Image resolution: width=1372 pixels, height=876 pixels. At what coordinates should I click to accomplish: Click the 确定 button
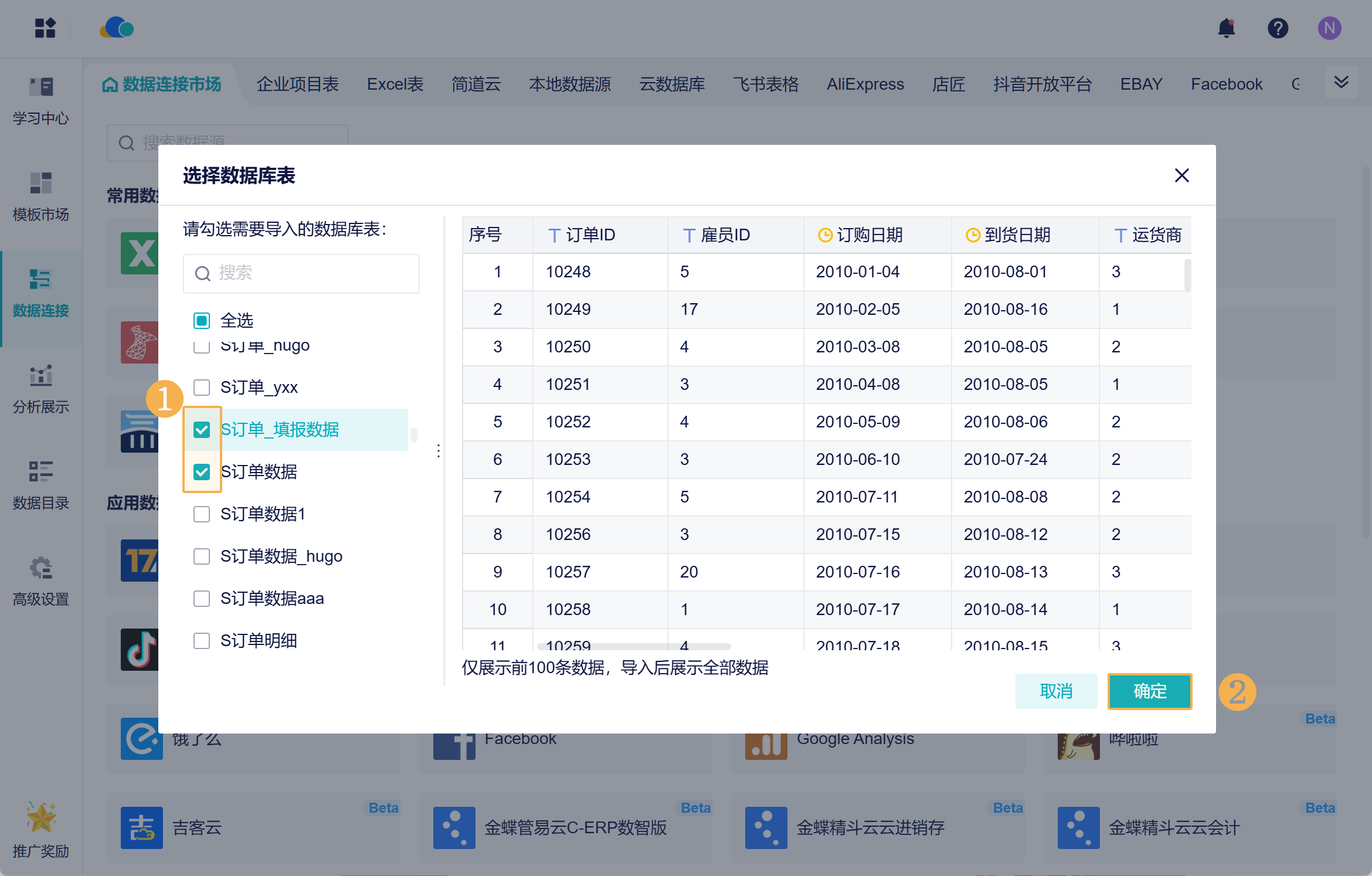click(x=1150, y=691)
